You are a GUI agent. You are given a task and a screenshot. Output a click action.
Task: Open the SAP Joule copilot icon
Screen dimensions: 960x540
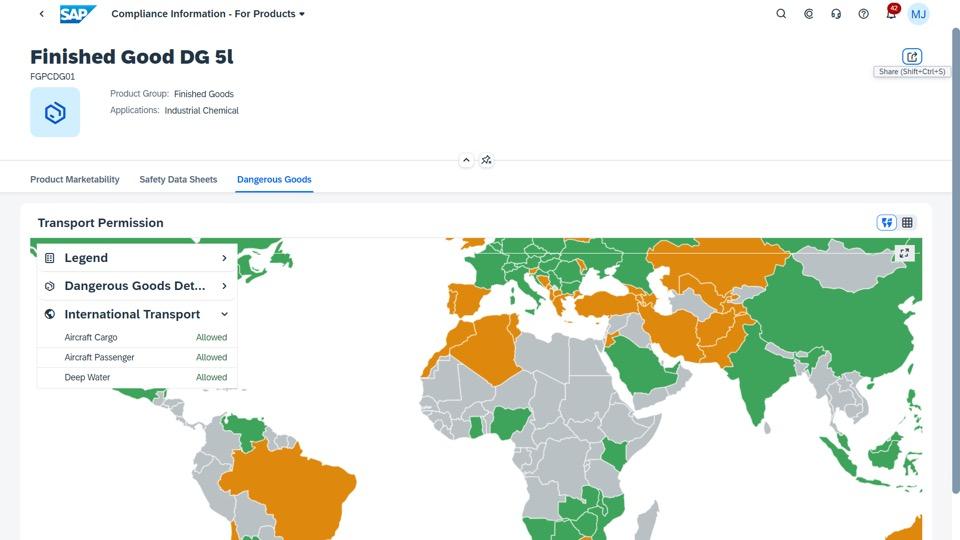(x=809, y=14)
